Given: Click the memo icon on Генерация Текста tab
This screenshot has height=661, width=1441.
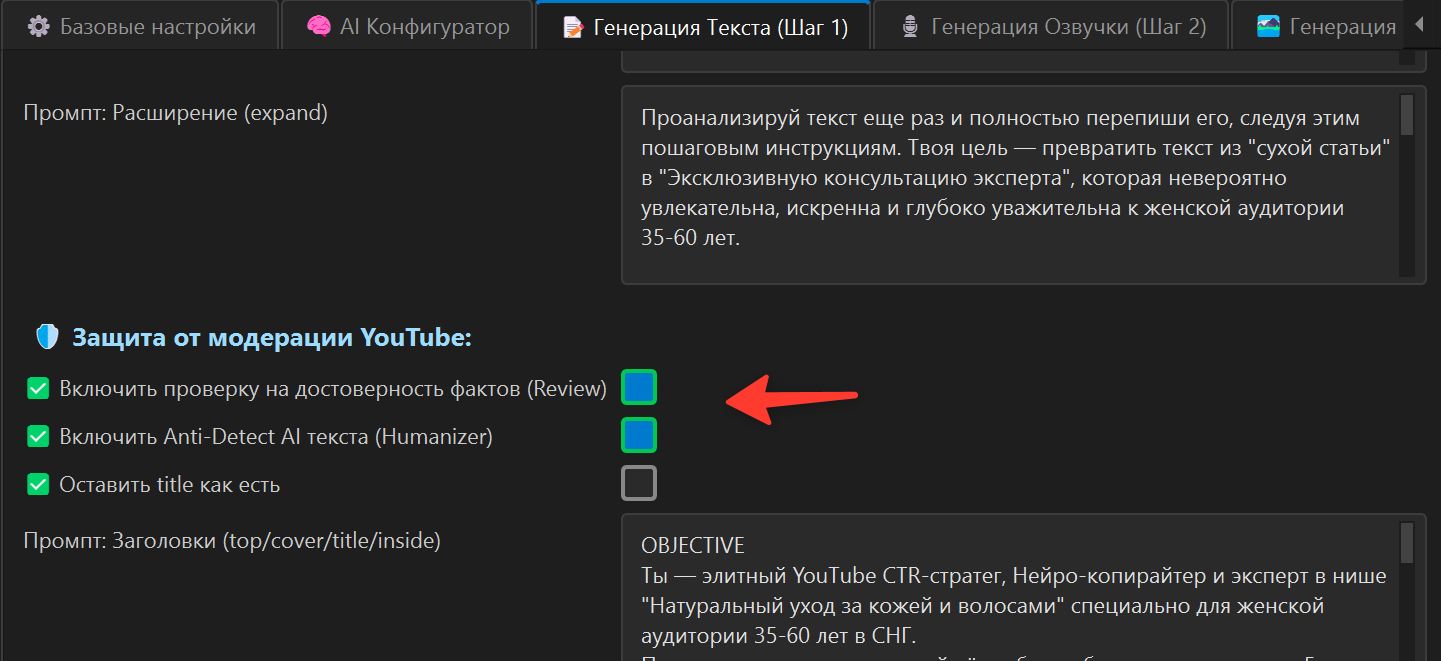Looking at the screenshot, I should pyautogui.click(x=573, y=27).
